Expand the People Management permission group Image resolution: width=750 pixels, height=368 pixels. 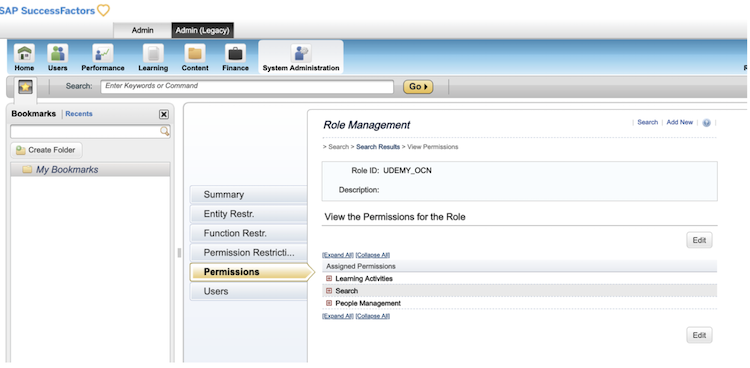tap(329, 303)
